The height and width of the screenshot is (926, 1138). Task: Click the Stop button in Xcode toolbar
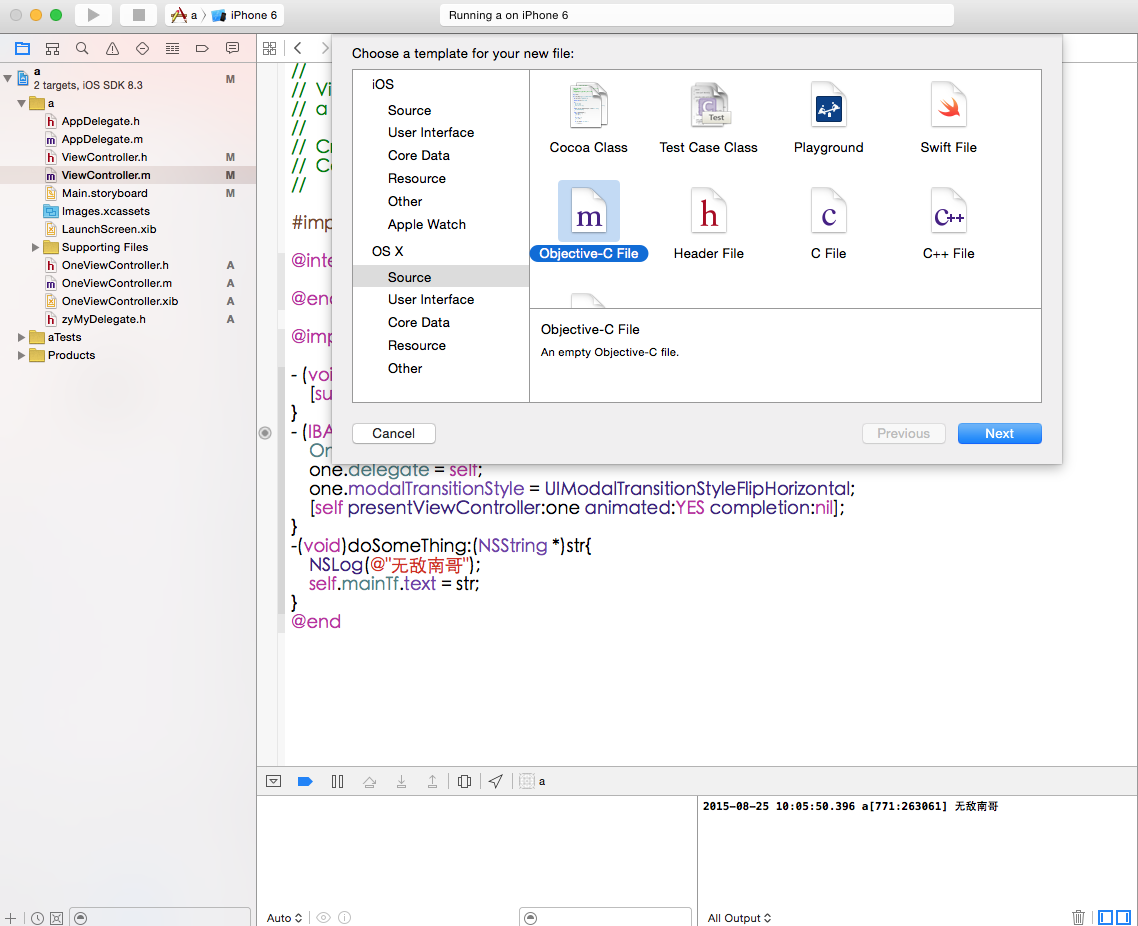pyautogui.click(x=139, y=15)
